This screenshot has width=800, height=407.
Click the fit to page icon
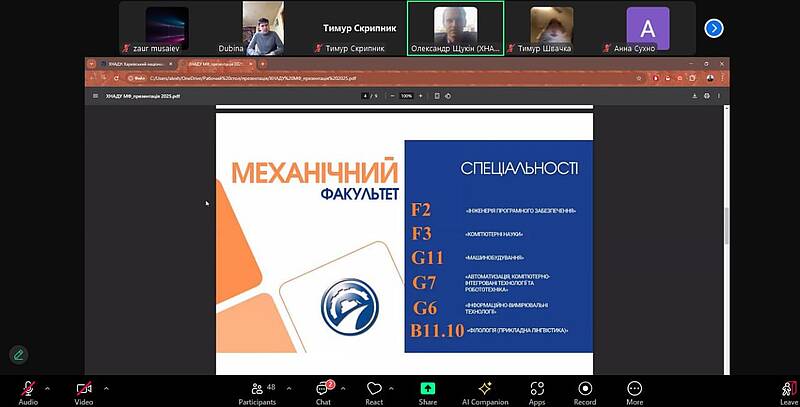pos(437,96)
